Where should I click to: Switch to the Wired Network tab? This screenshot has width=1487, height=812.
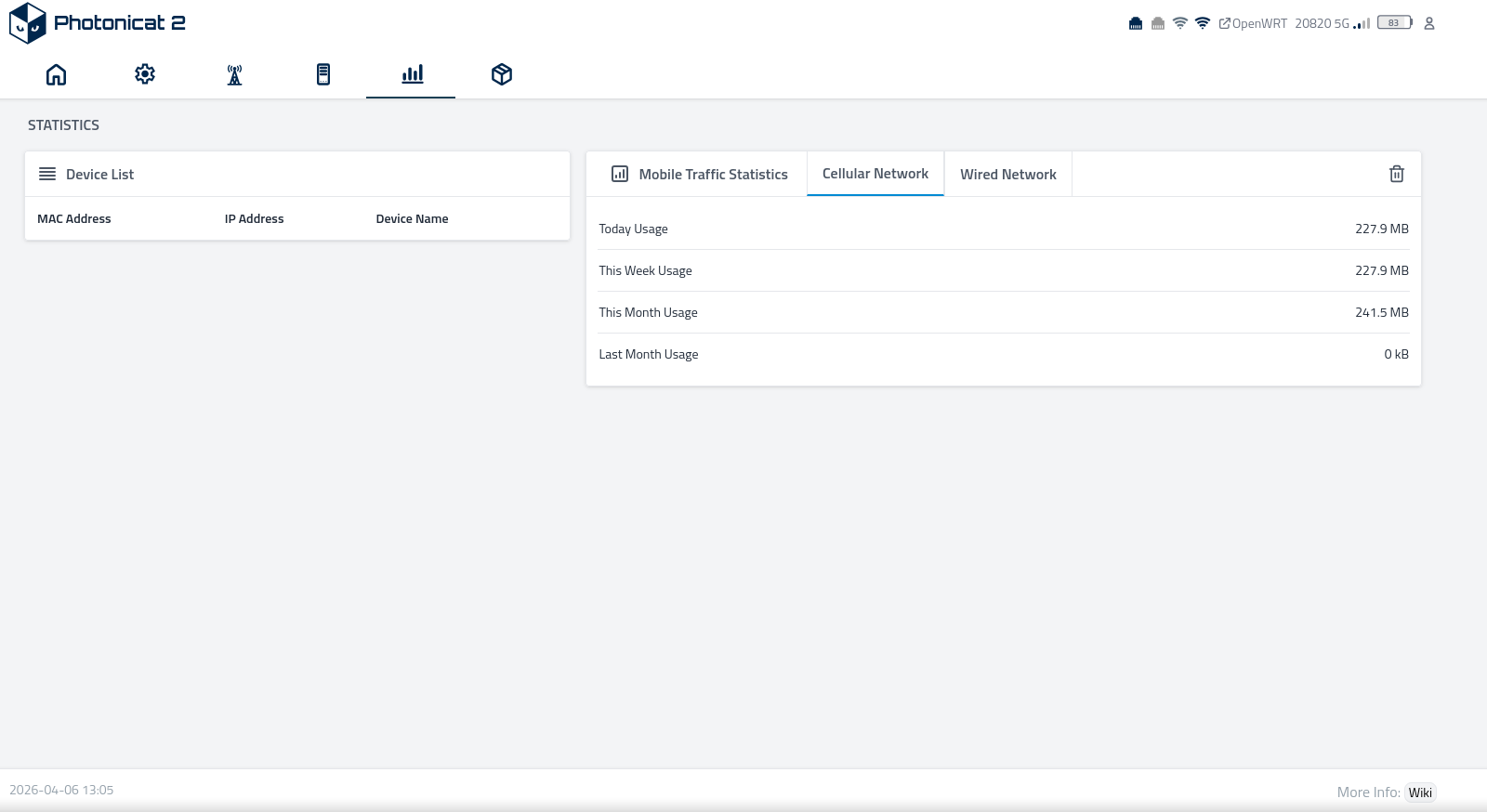click(x=1007, y=174)
